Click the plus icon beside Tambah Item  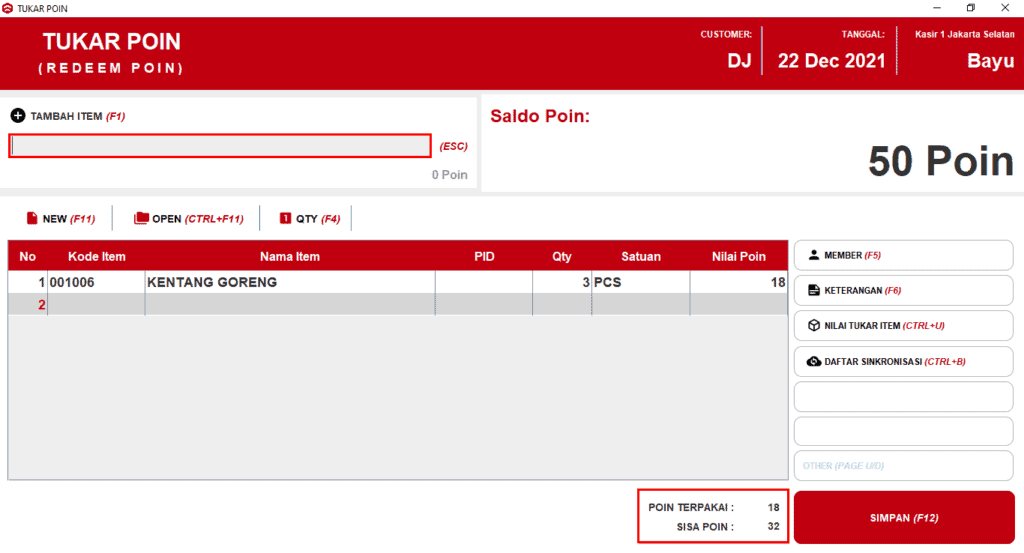tap(18, 116)
